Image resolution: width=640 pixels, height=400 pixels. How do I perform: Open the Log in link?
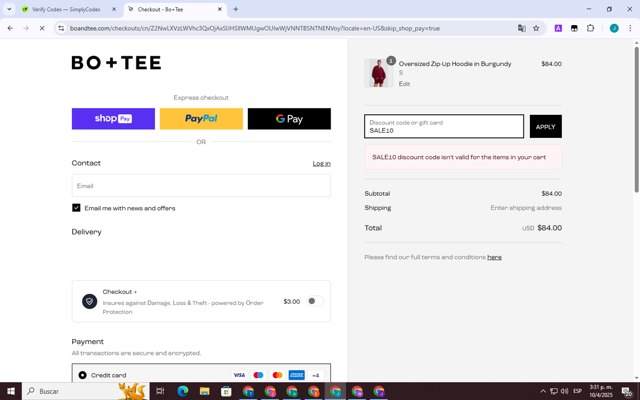pyautogui.click(x=321, y=163)
